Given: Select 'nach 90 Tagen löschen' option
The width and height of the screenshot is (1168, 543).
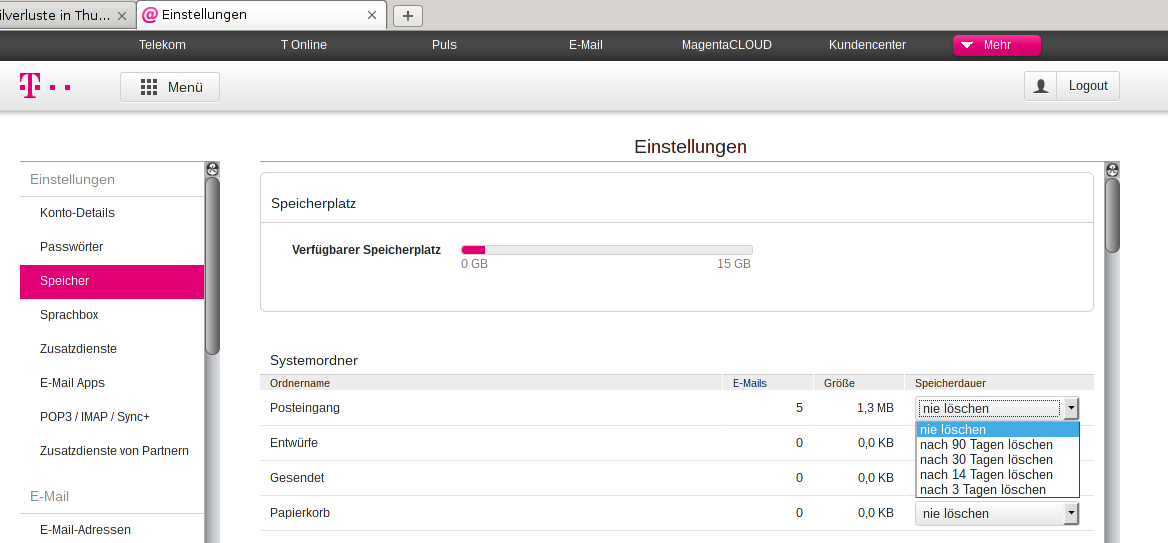Looking at the screenshot, I should [986, 445].
